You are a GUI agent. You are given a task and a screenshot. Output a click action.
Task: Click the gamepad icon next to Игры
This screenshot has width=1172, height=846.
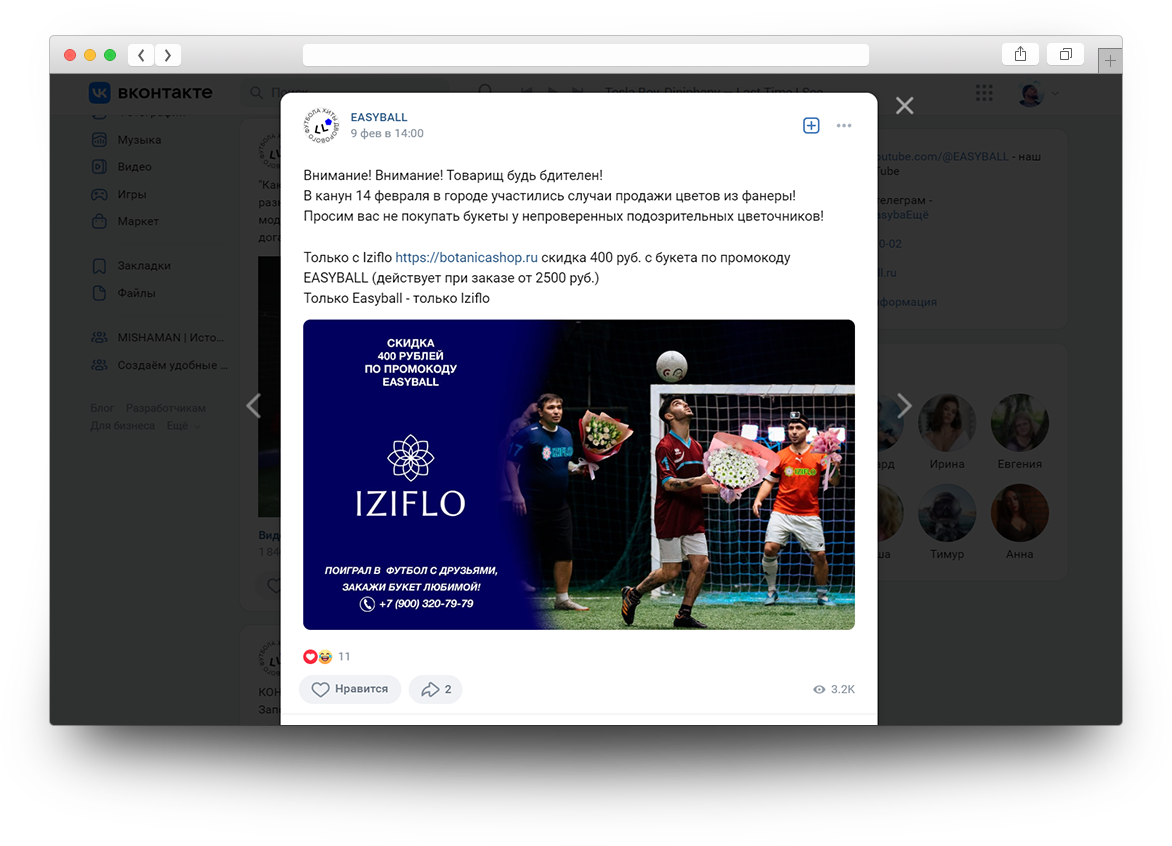(99, 194)
